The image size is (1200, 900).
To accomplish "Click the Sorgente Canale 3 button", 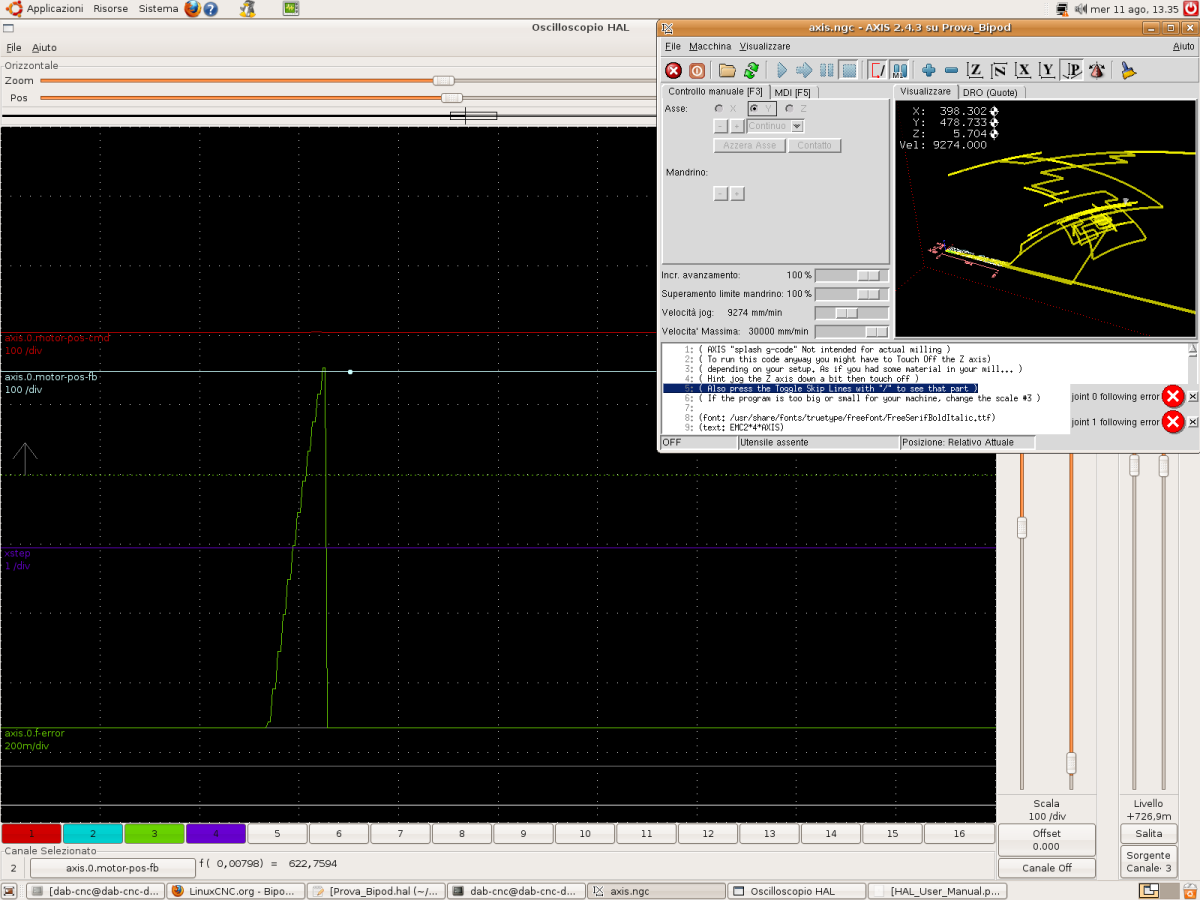I will coord(1148,862).
